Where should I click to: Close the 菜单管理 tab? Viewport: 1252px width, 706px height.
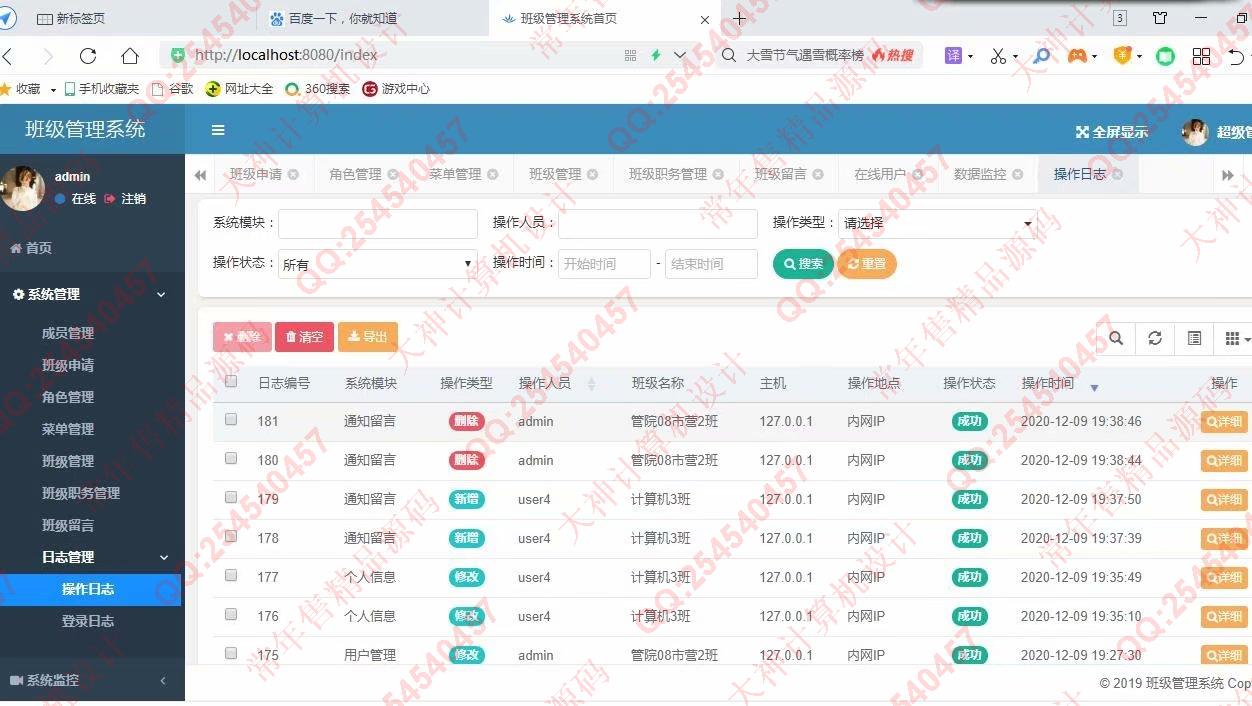pos(492,174)
